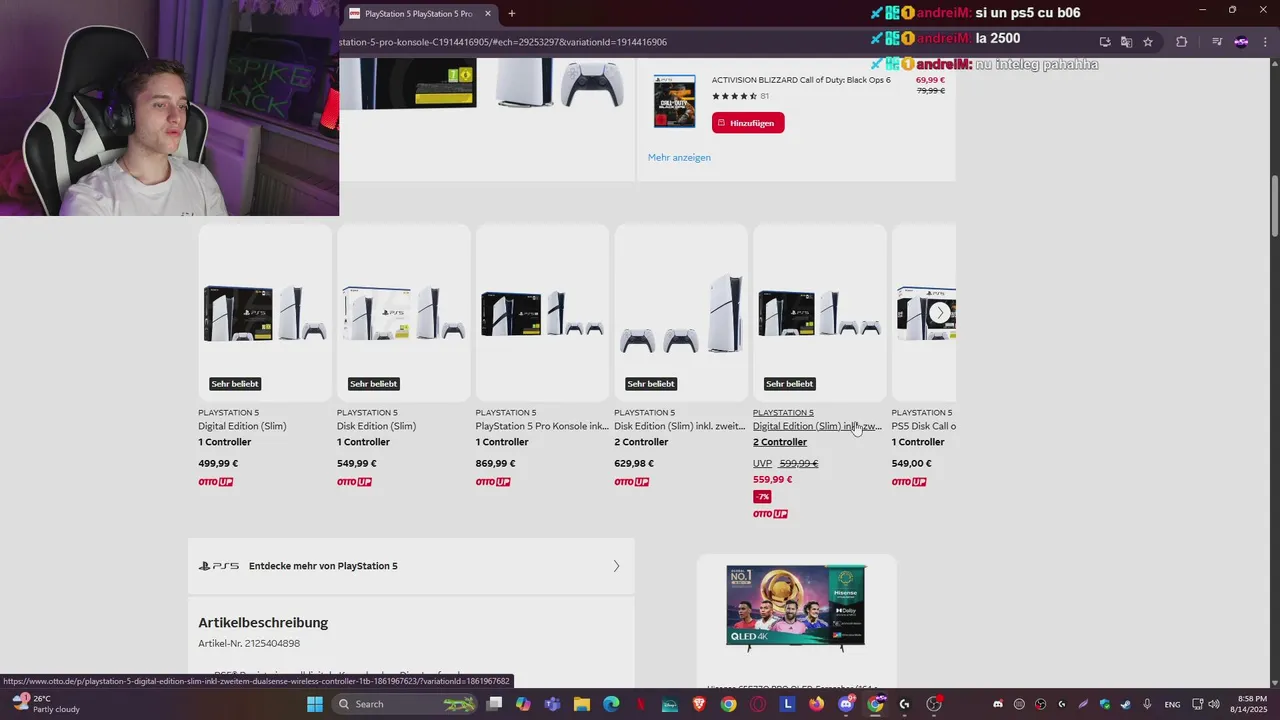Open Opera browser from the taskbar
This screenshot has height=720, width=1280.
click(758, 704)
